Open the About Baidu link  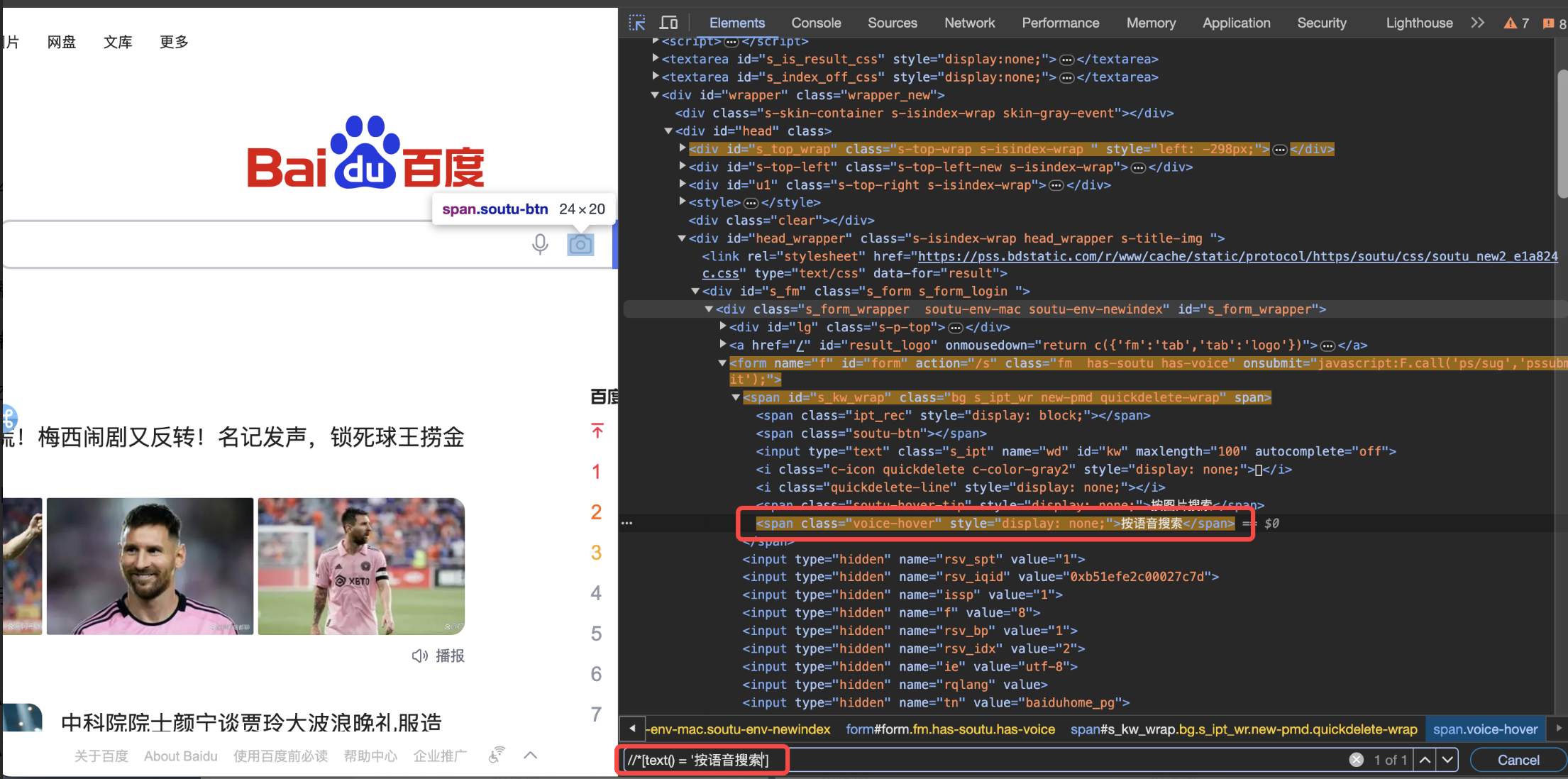(181, 756)
